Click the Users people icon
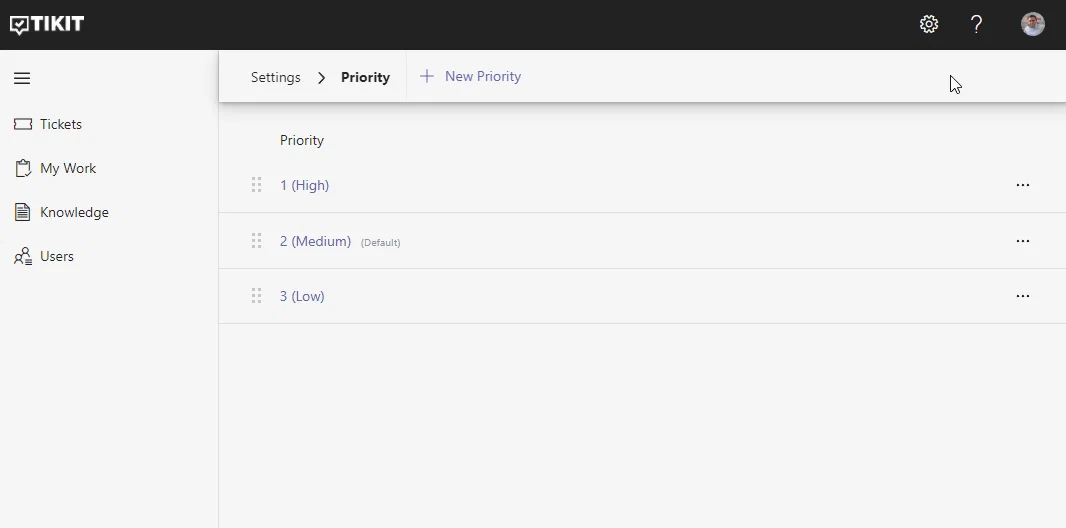 tap(23, 256)
